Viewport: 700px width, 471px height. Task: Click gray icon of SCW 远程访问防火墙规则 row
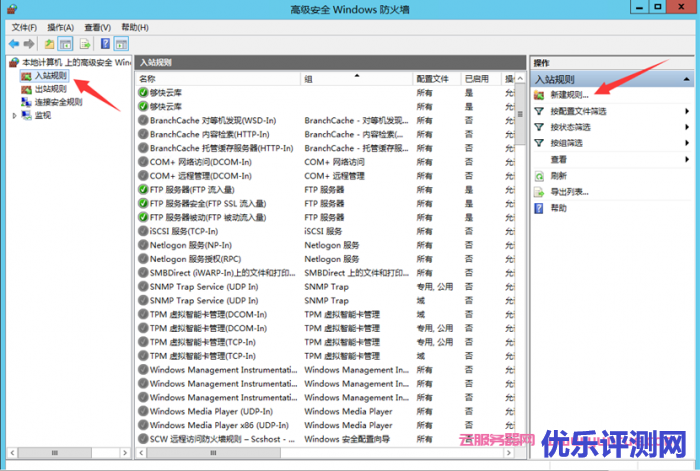[x=143, y=439]
